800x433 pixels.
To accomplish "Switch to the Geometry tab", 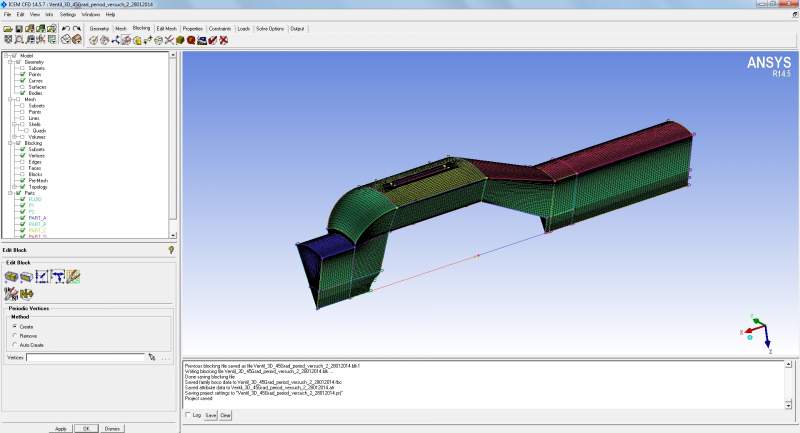I will point(99,29).
